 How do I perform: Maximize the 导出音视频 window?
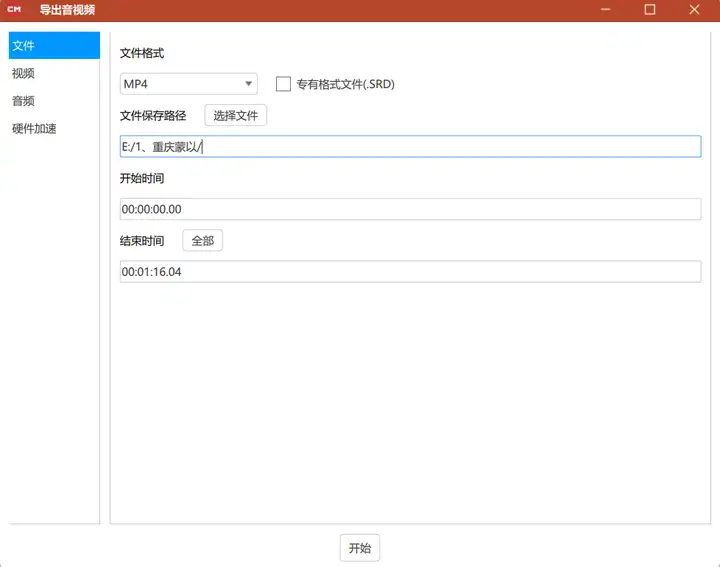[x=650, y=9]
